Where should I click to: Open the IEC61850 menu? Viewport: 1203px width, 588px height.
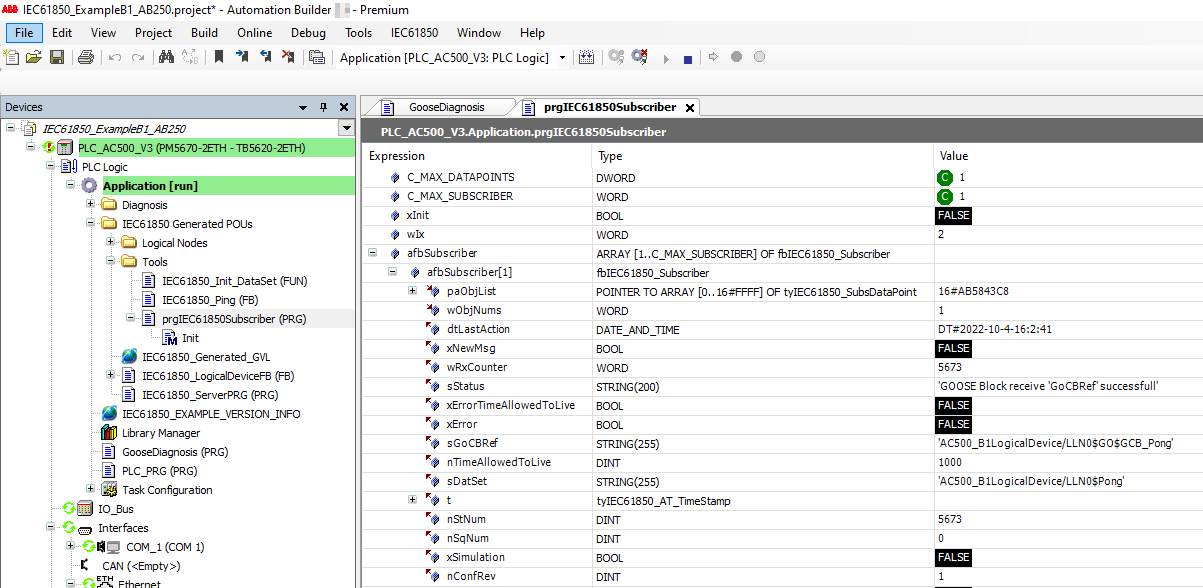click(414, 32)
